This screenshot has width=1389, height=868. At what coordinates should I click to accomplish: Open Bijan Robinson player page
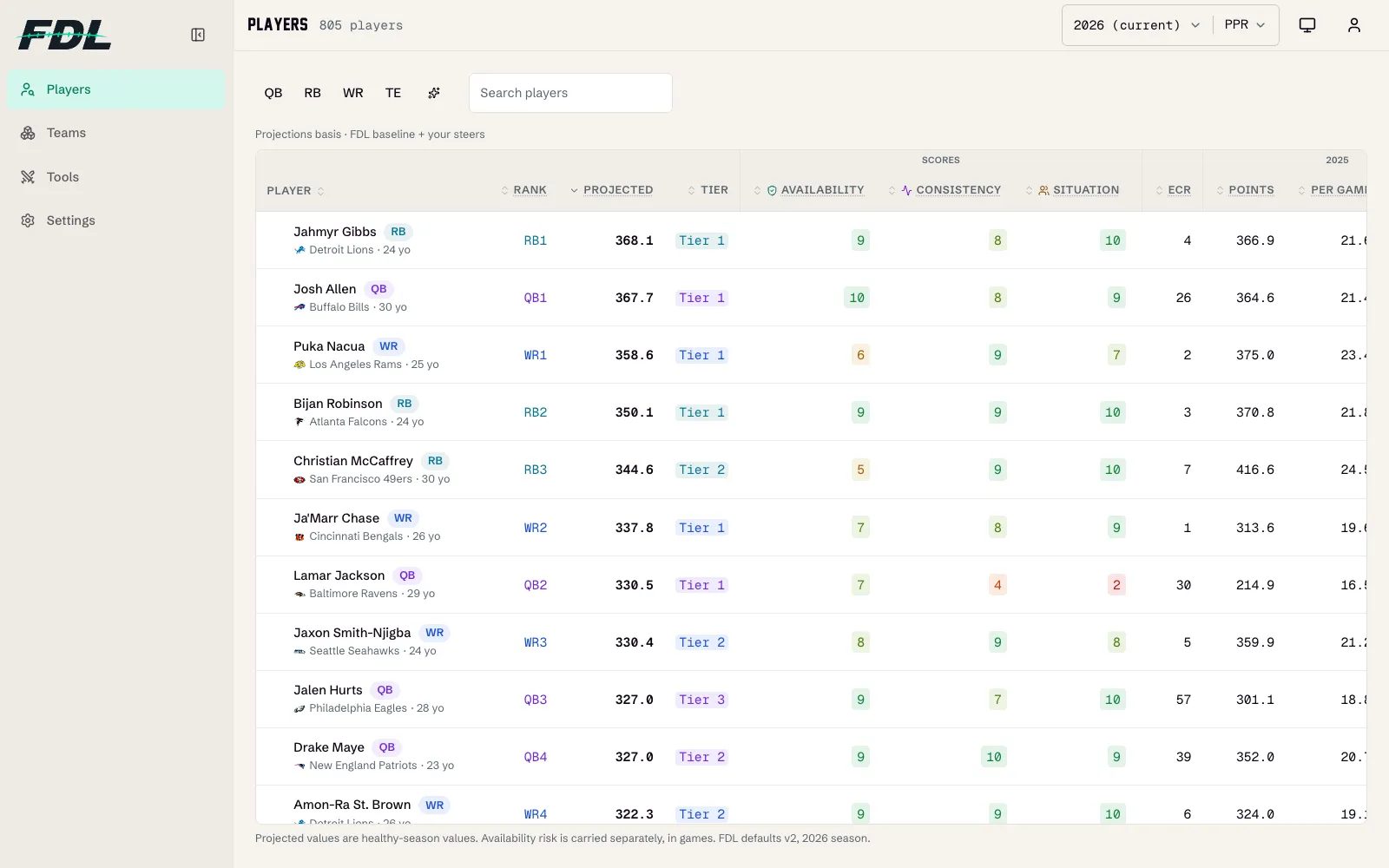click(x=338, y=404)
